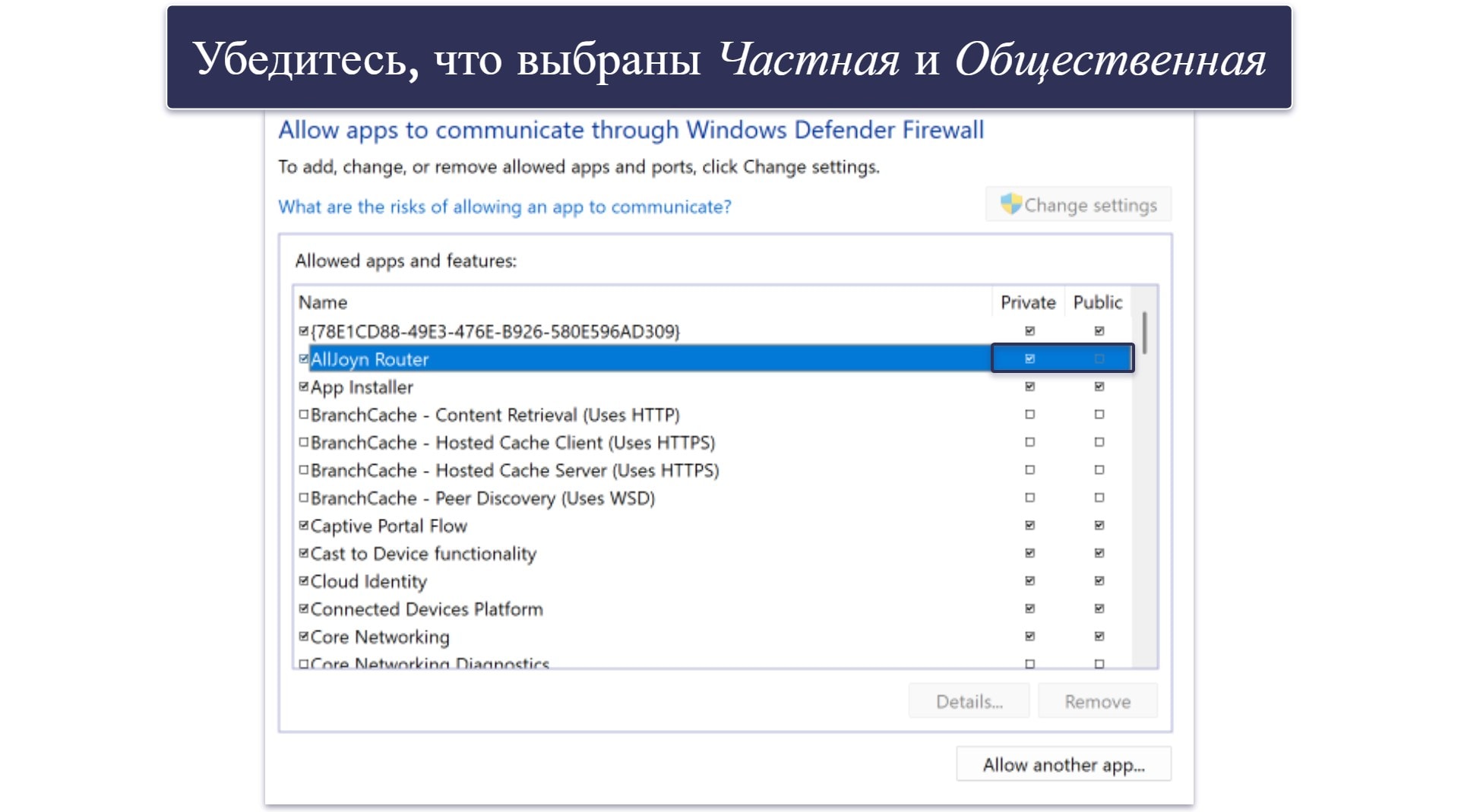Image resolution: width=1458 pixels, height=812 pixels.
Task: Toggle Private checkbox for AllJoyn Router
Action: (x=1029, y=359)
